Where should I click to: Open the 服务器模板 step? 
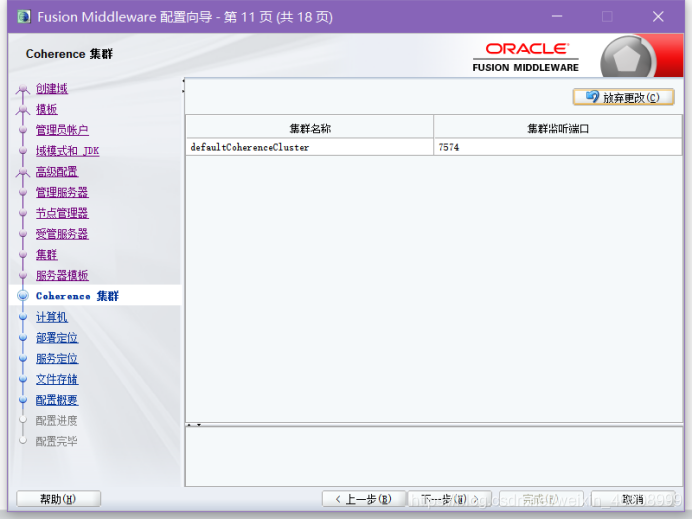pos(62,275)
